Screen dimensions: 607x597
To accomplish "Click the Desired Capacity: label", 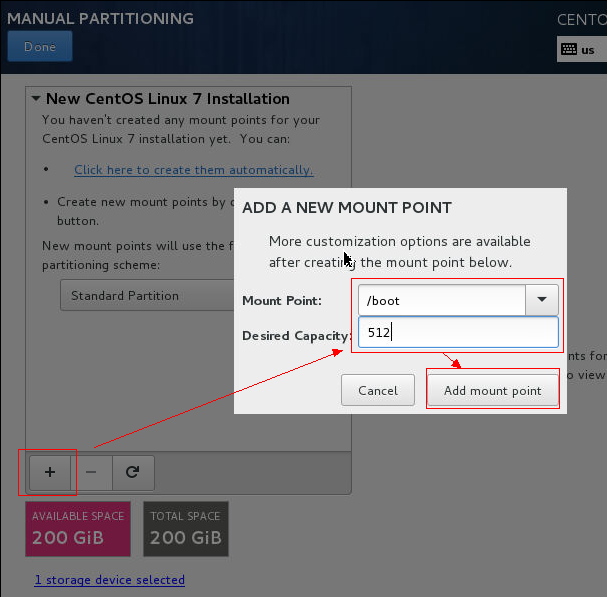I will [297, 336].
